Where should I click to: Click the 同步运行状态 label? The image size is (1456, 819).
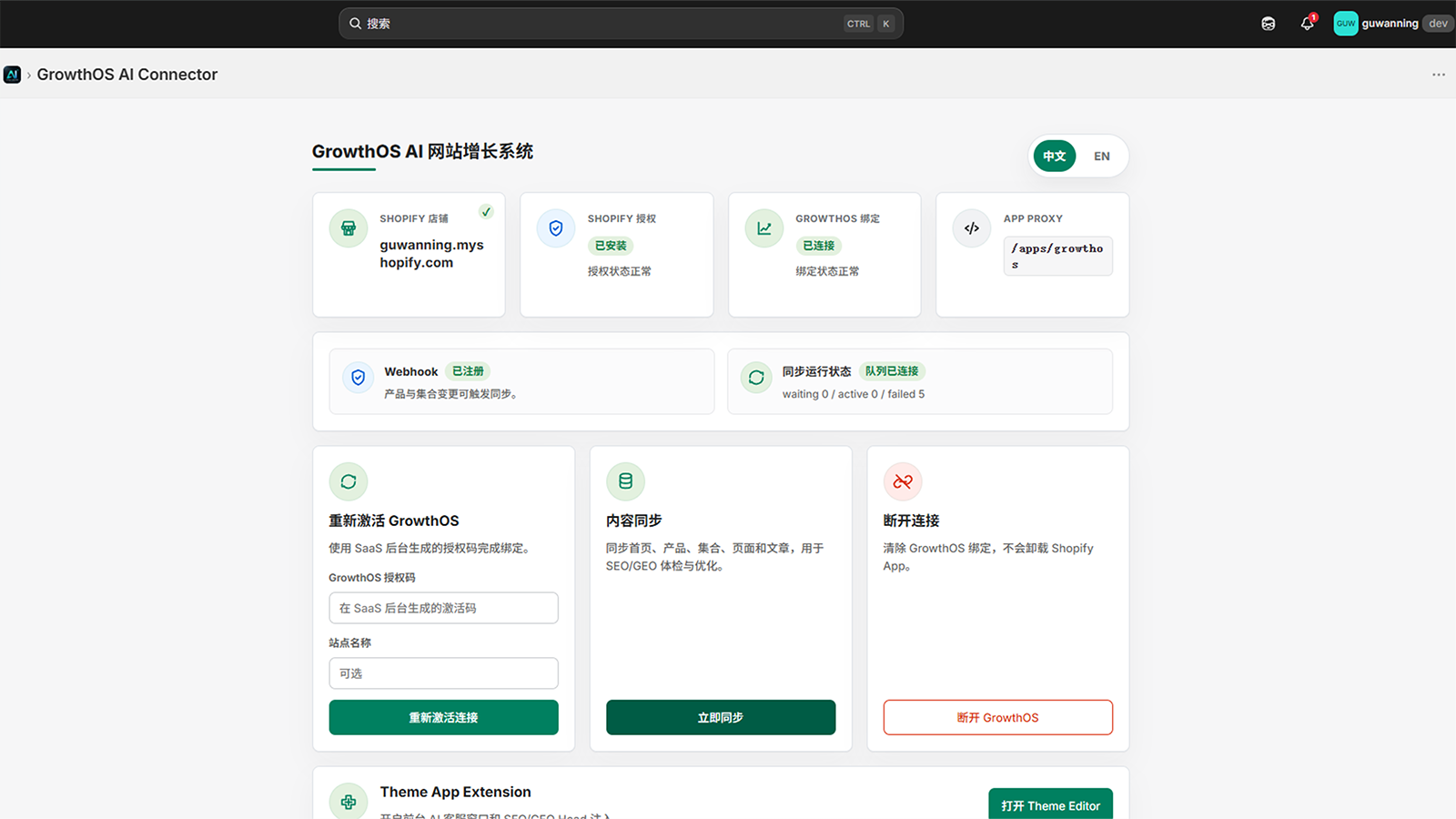(817, 371)
